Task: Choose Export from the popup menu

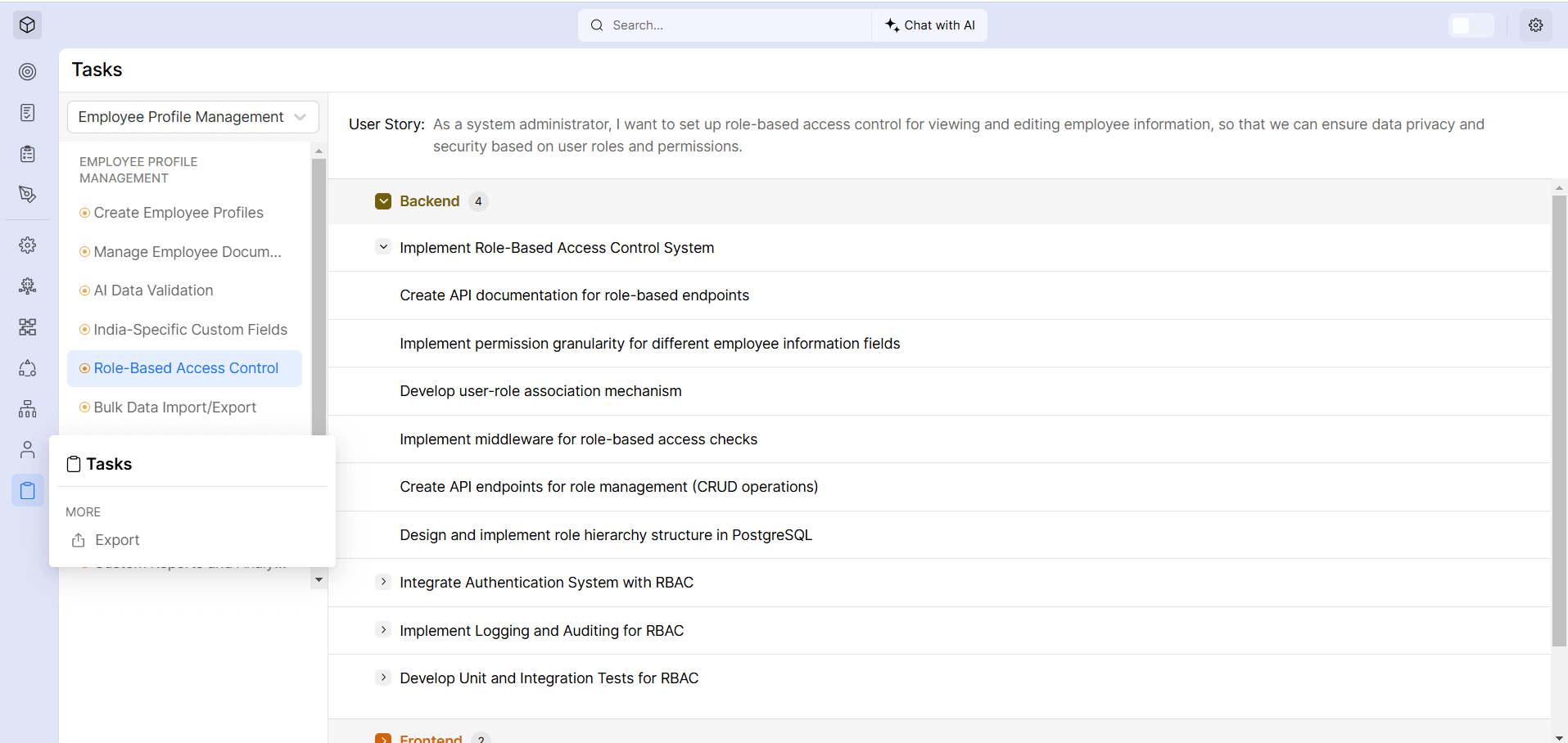Action: click(x=117, y=540)
